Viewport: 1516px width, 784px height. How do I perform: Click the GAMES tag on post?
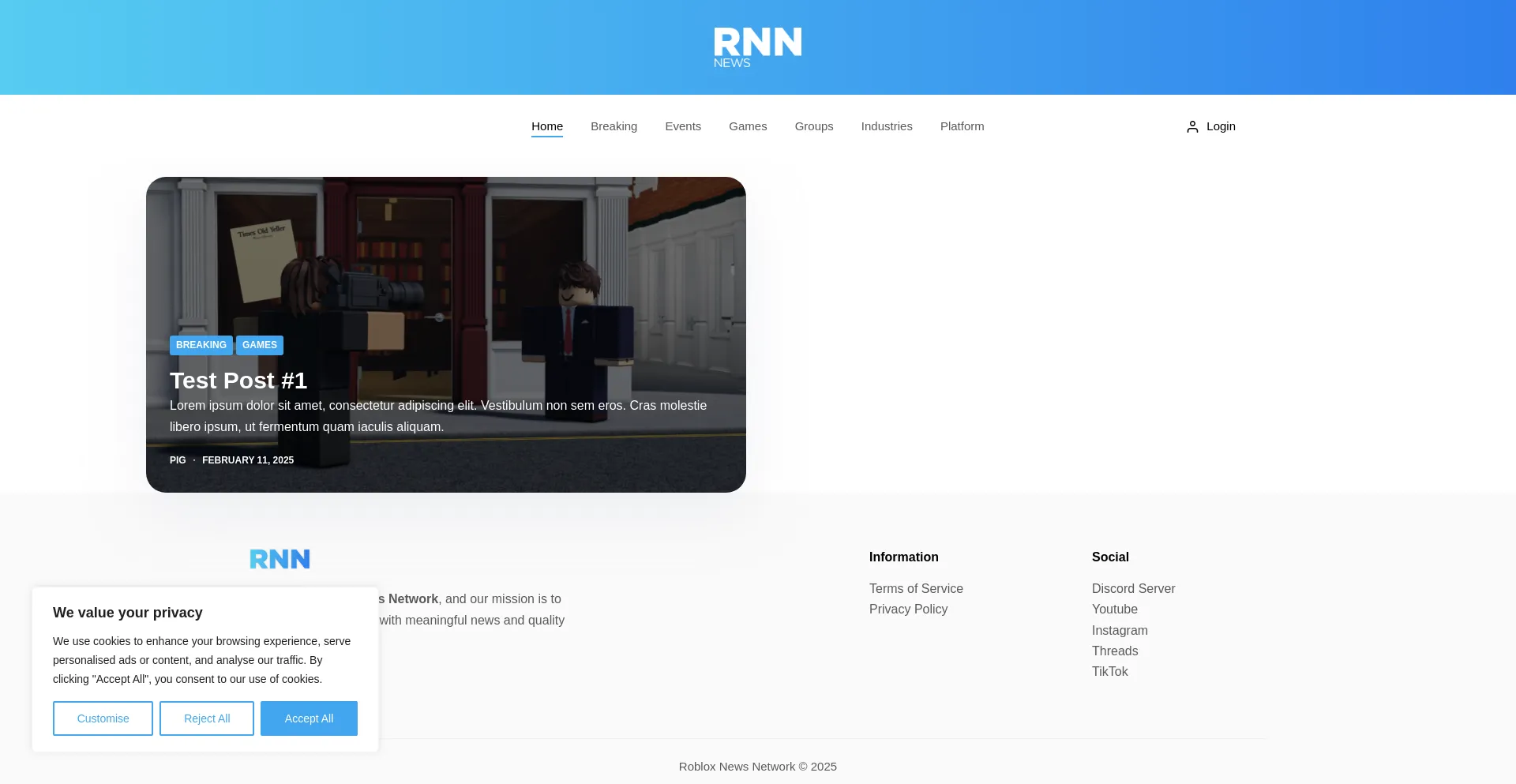(260, 345)
